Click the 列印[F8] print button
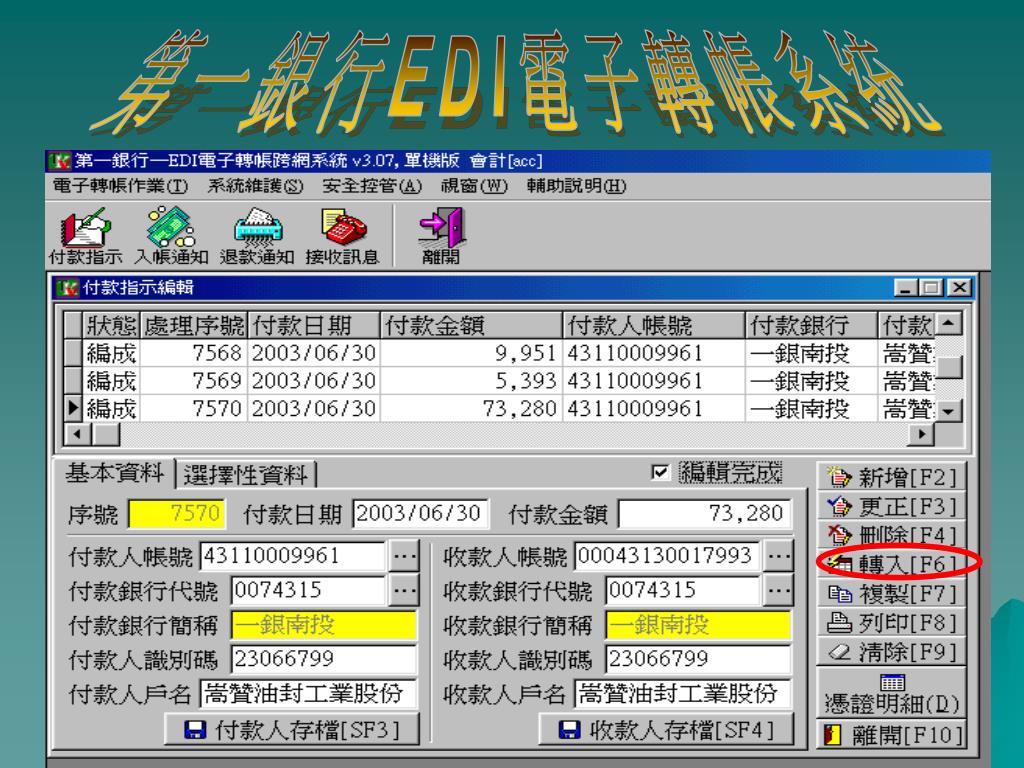Screen dimensions: 1024x768 click(891, 622)
